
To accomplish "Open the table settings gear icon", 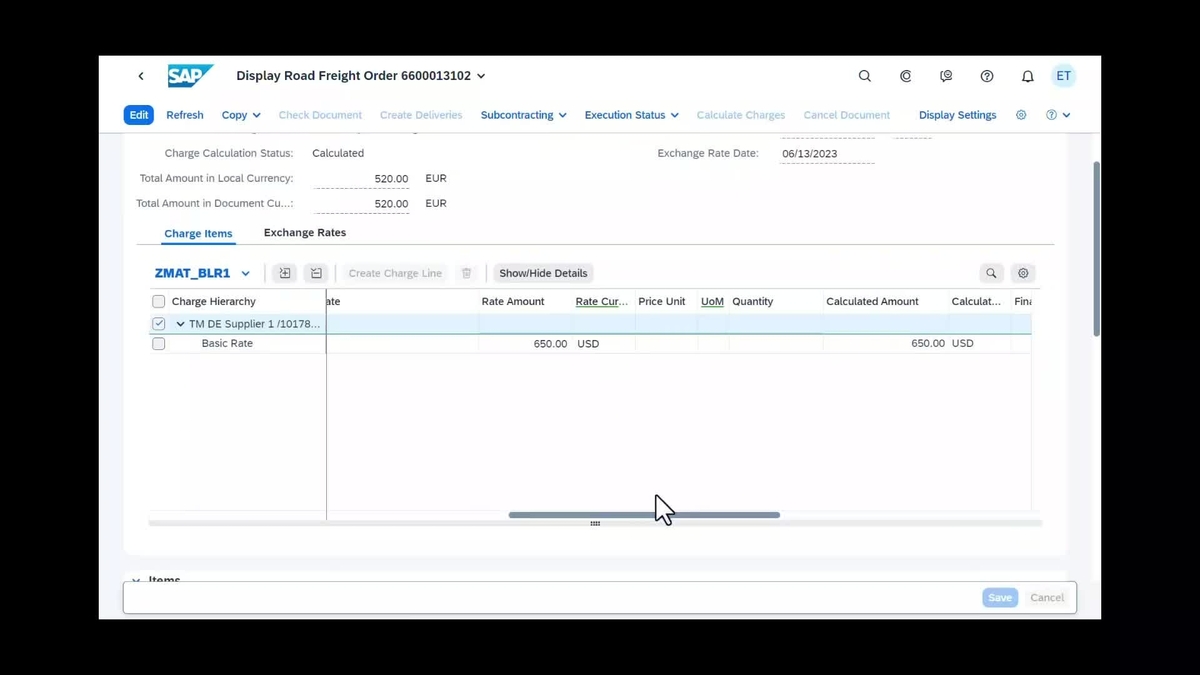I will point(1022,272).
